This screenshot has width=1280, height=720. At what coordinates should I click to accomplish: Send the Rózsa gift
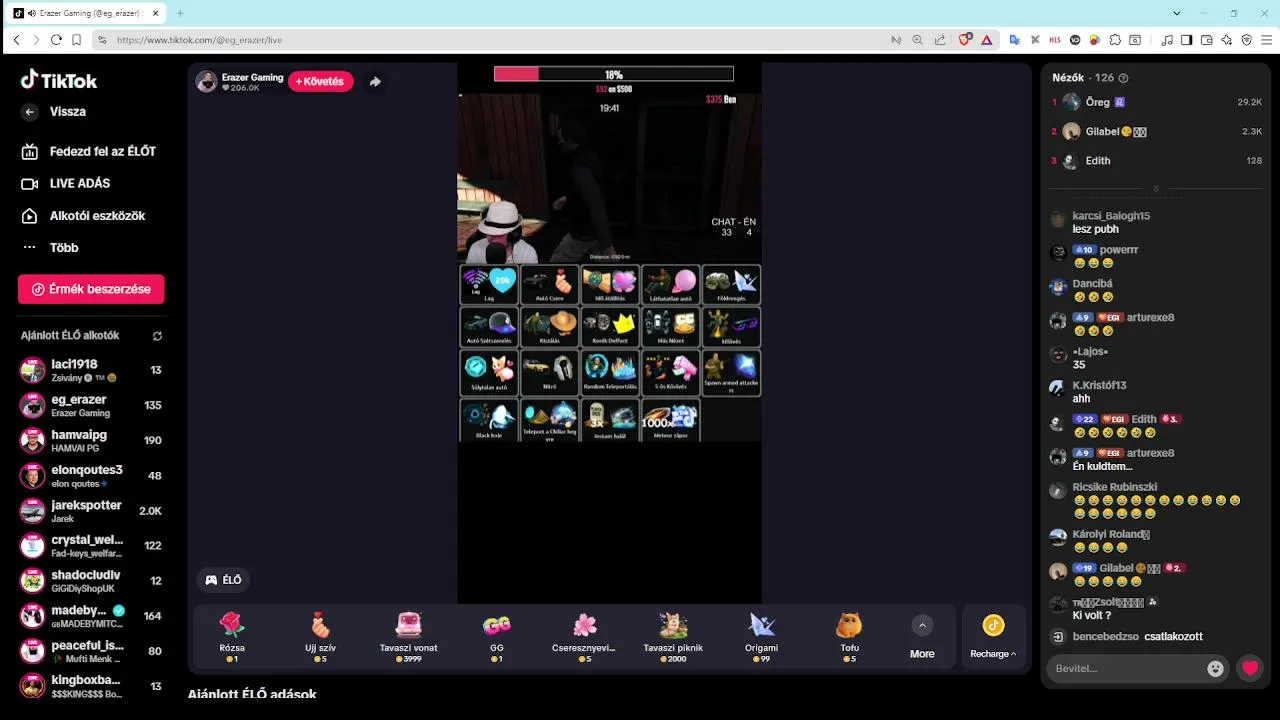point(232,637)
